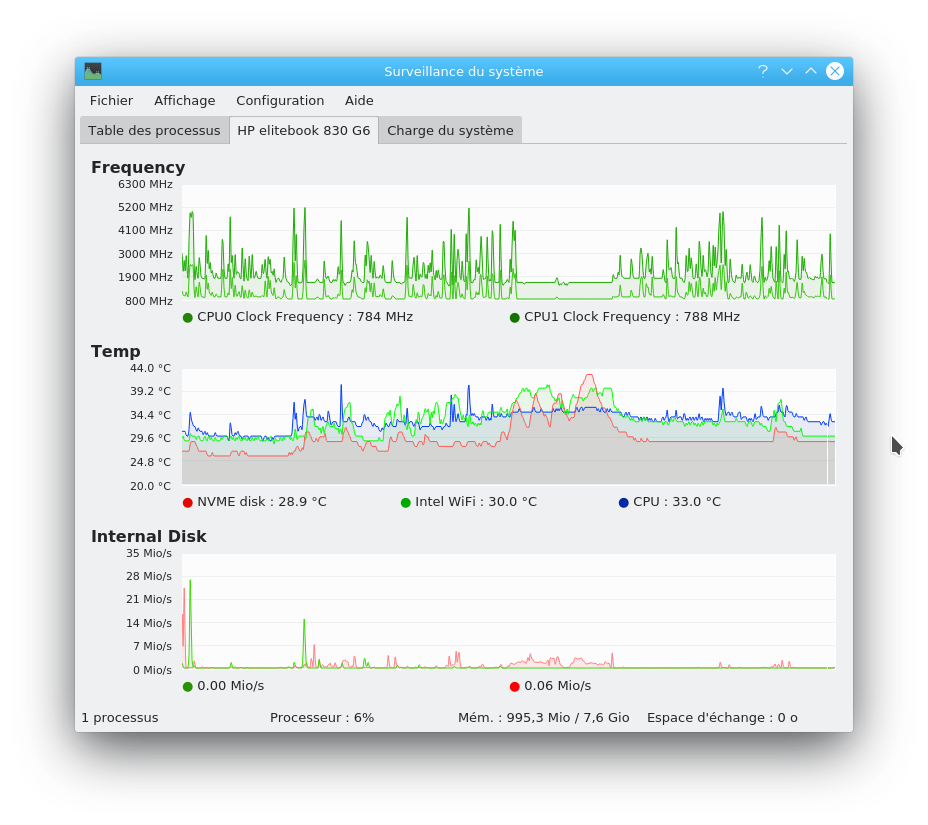
Task: Click the Frequency heading
Action: coord(138,167)
